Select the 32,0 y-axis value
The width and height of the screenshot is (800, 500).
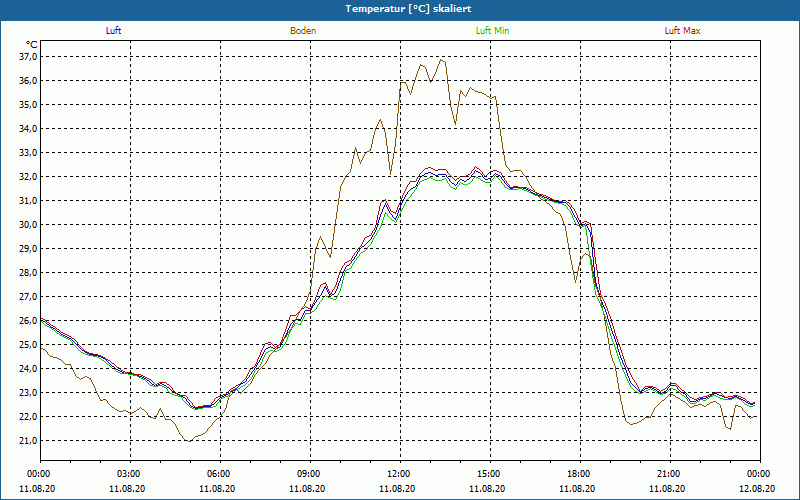29,177
